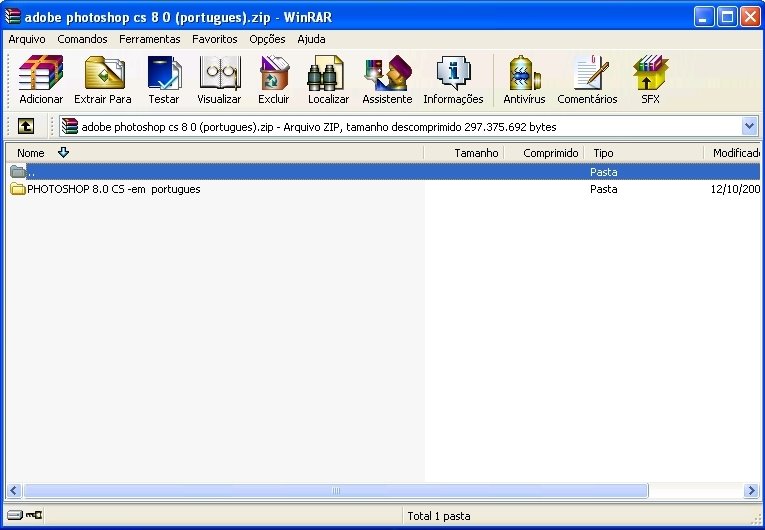Select the PHOTOSHOP 8.0 CS -em portugues folder
This screenshot has width=765, height=530.
click(x=114, y=189)
